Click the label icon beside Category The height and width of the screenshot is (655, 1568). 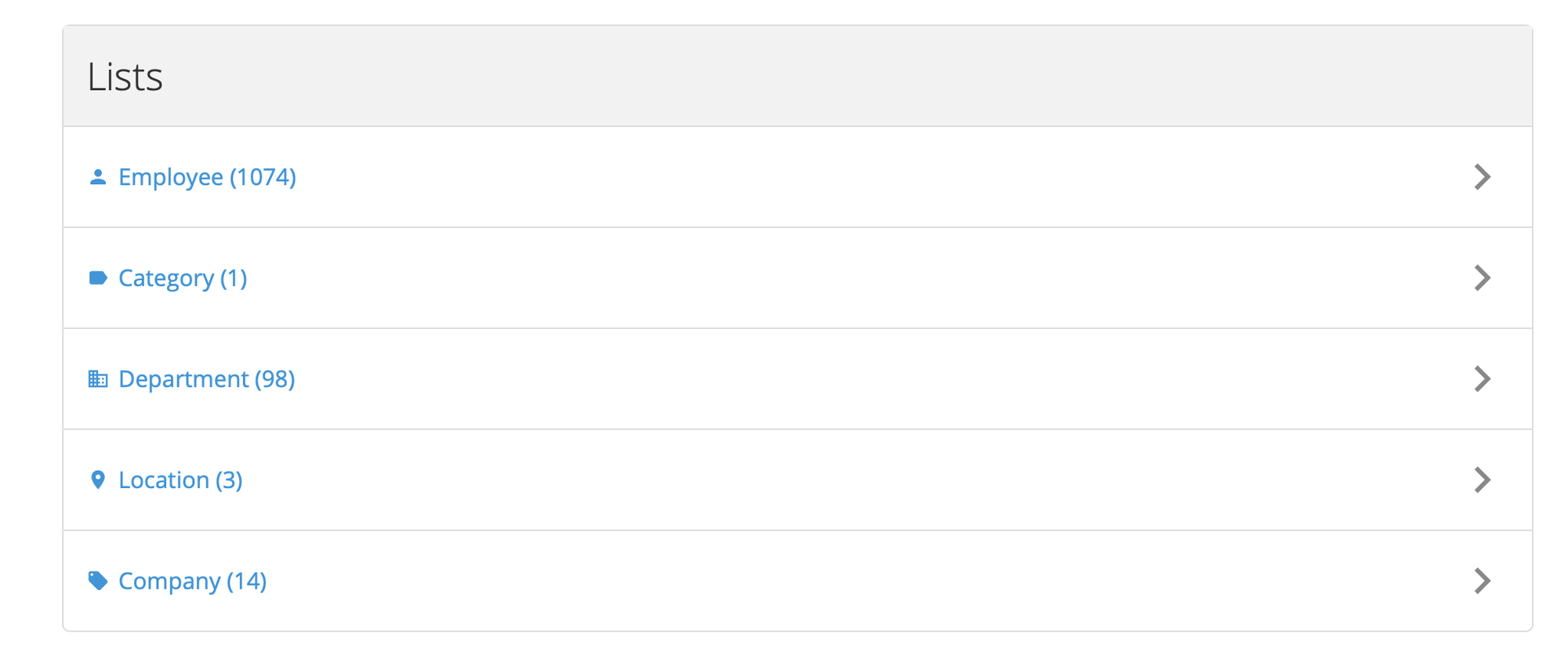click(x=98, y=278)
